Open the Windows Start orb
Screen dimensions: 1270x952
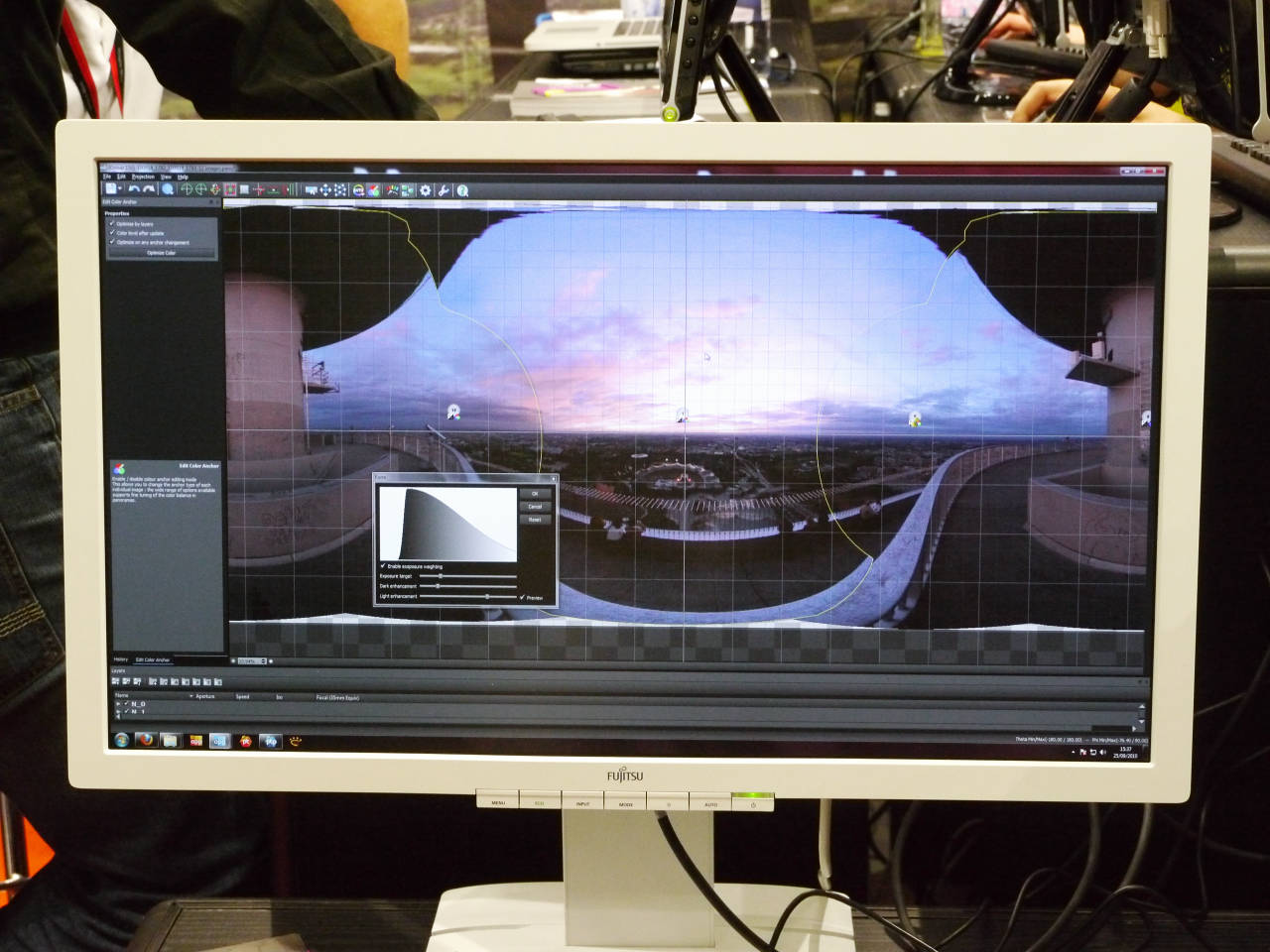pyautogui.click(x=121, y=740)
